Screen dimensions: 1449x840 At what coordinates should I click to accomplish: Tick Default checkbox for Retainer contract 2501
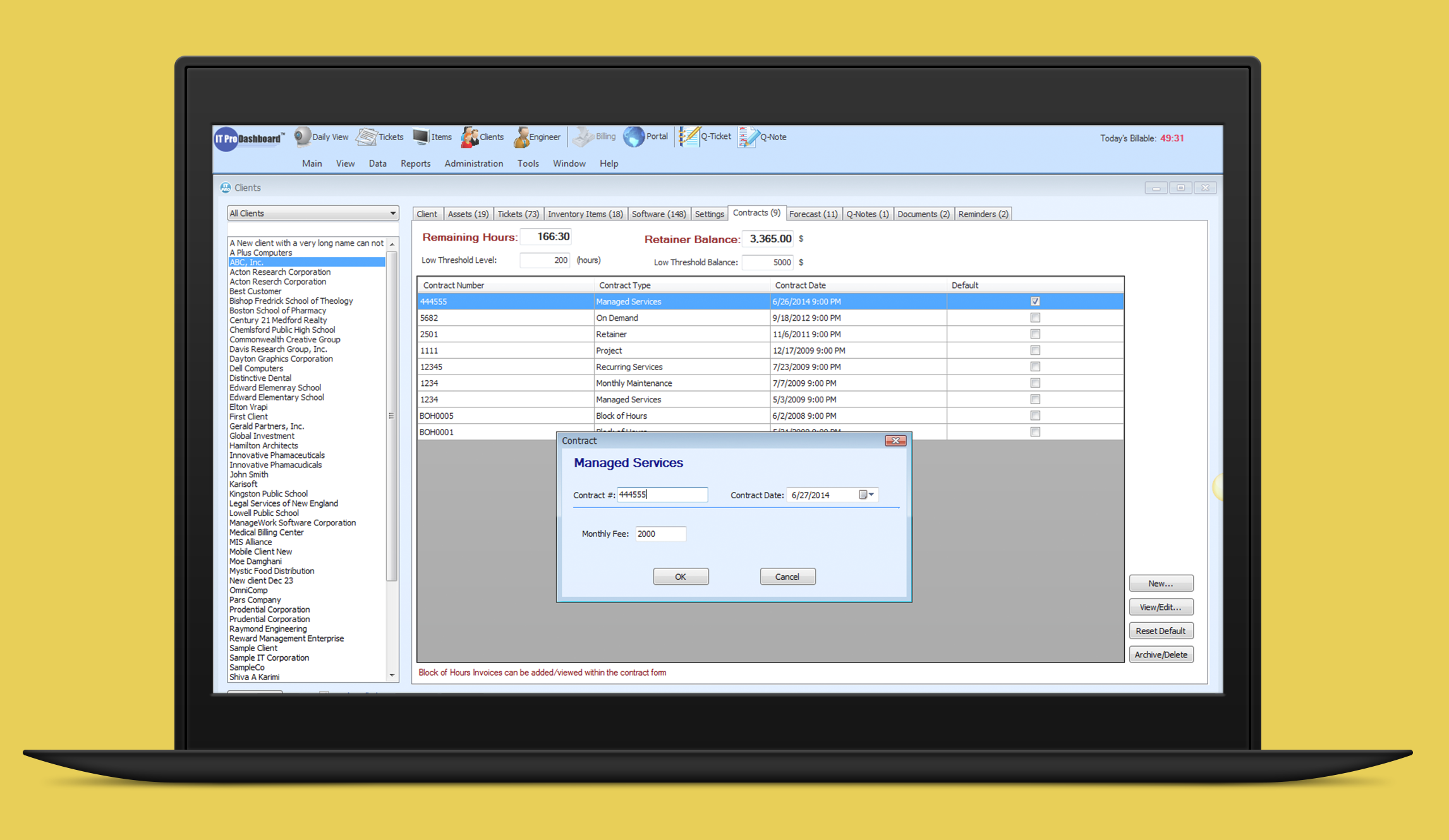click(1035, 334)
